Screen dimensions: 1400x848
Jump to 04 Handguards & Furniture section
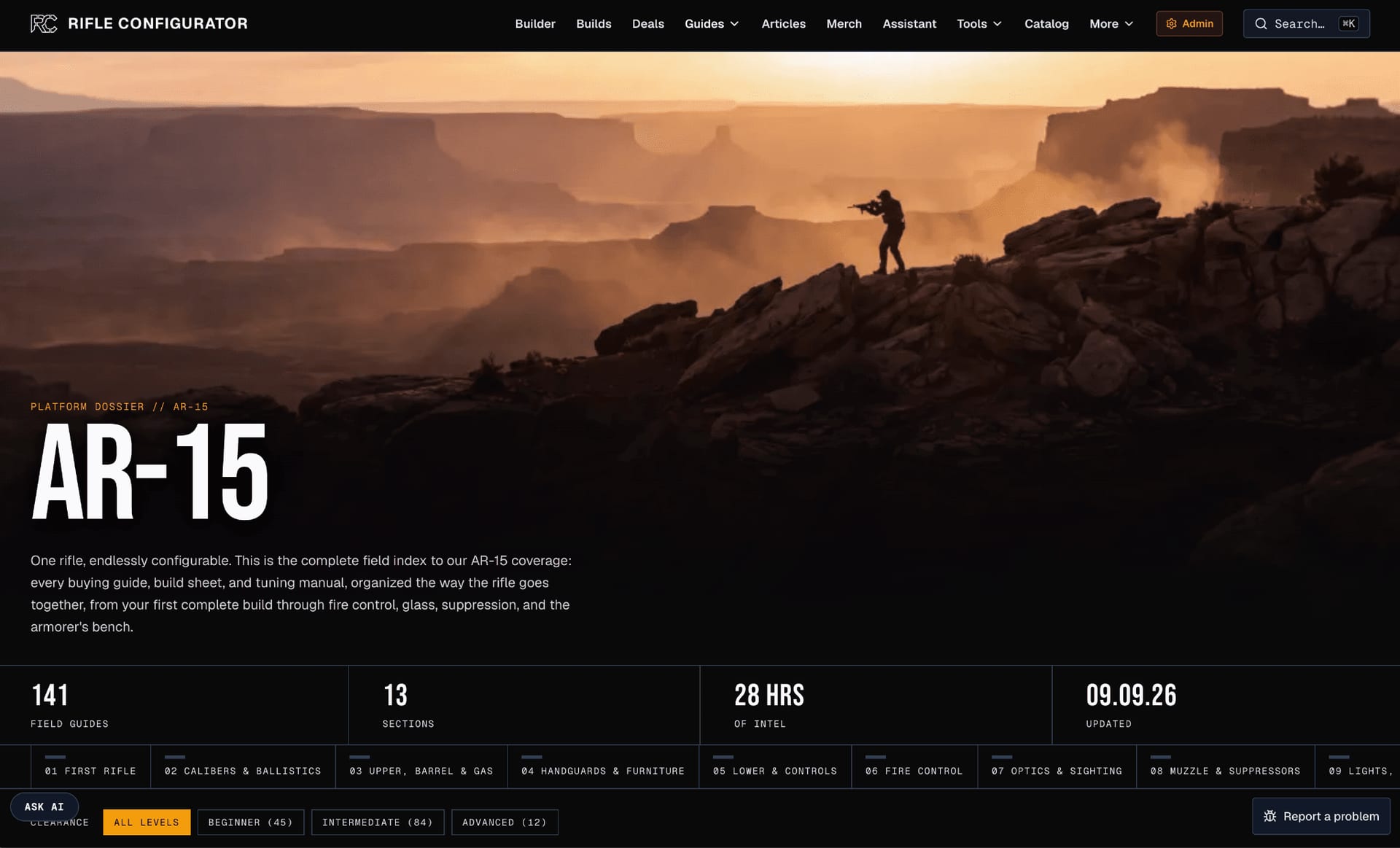click(603, 767)
